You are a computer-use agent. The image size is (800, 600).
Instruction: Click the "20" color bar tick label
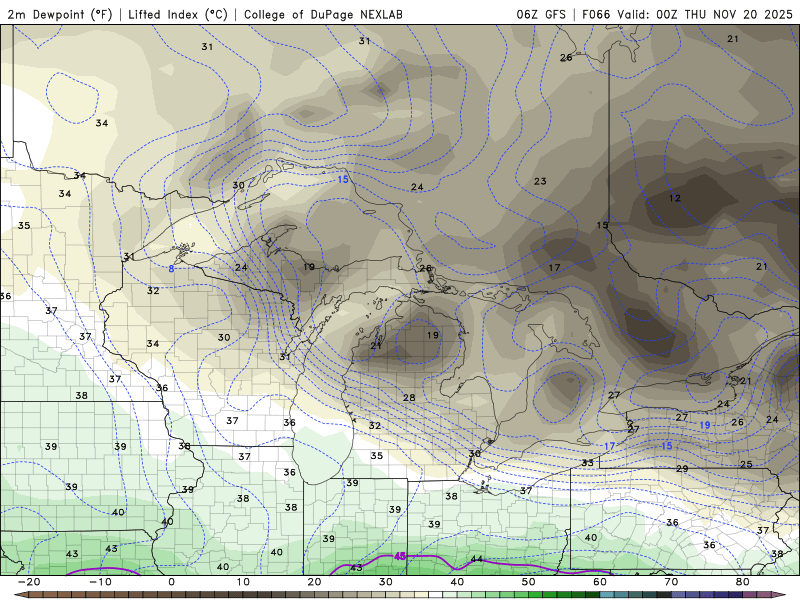tap(314, 582)
